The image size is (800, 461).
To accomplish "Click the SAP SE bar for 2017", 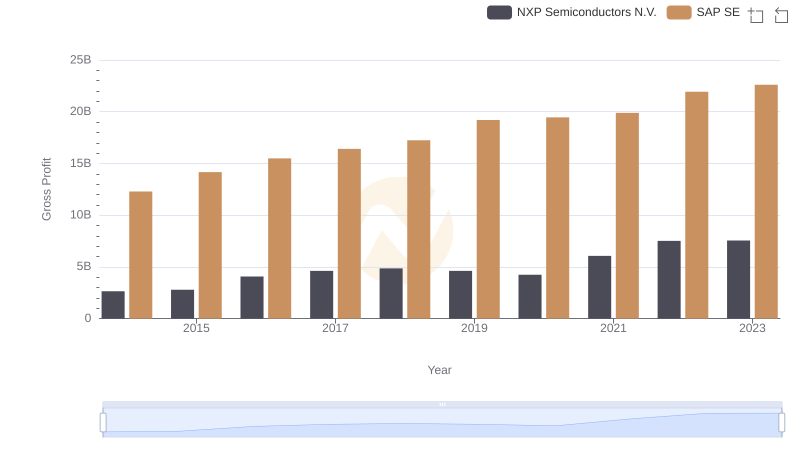I will point(349,234).
